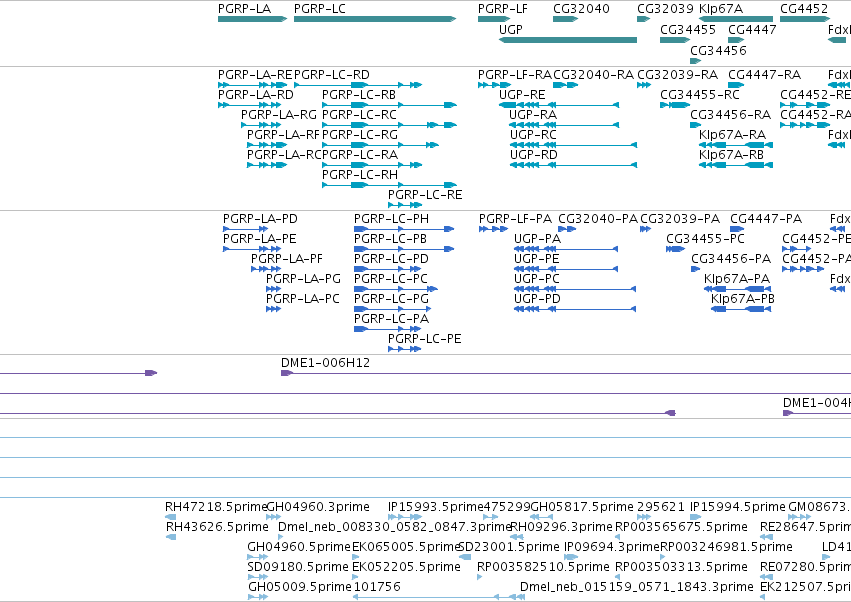Click feature 101756 label
Viewport: 851px width, 602px height.
377,587
